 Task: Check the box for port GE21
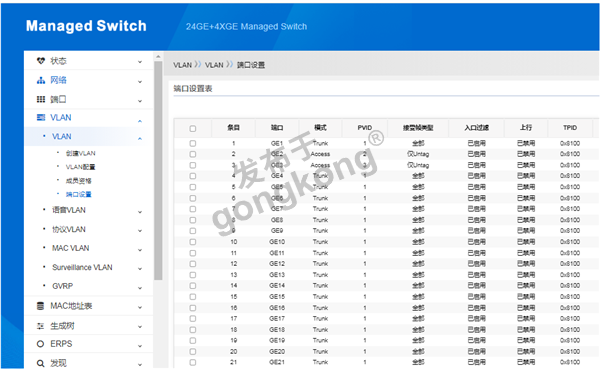coord(192,362)
